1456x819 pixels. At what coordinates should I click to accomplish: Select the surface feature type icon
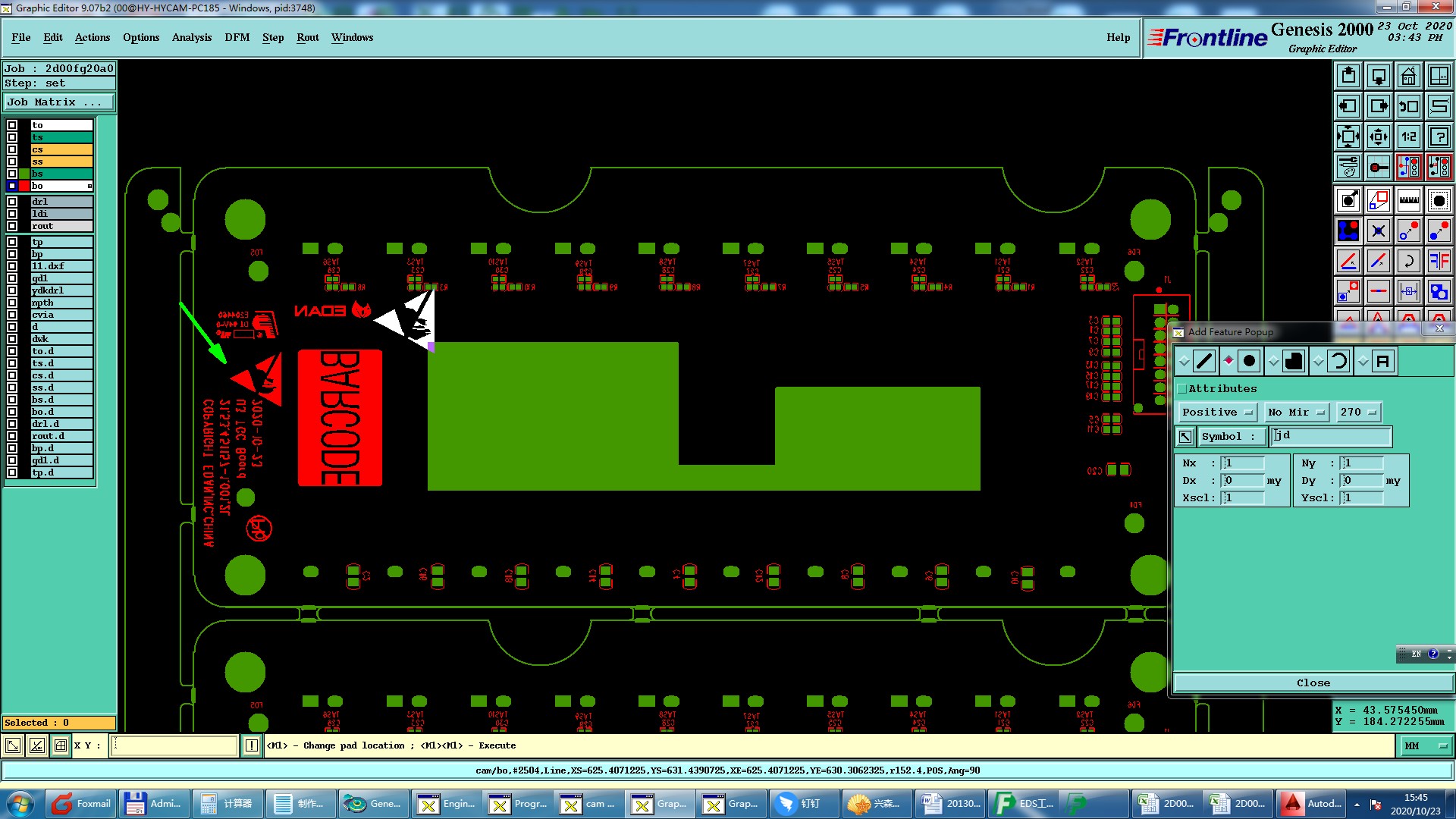tap(1294, 362)
